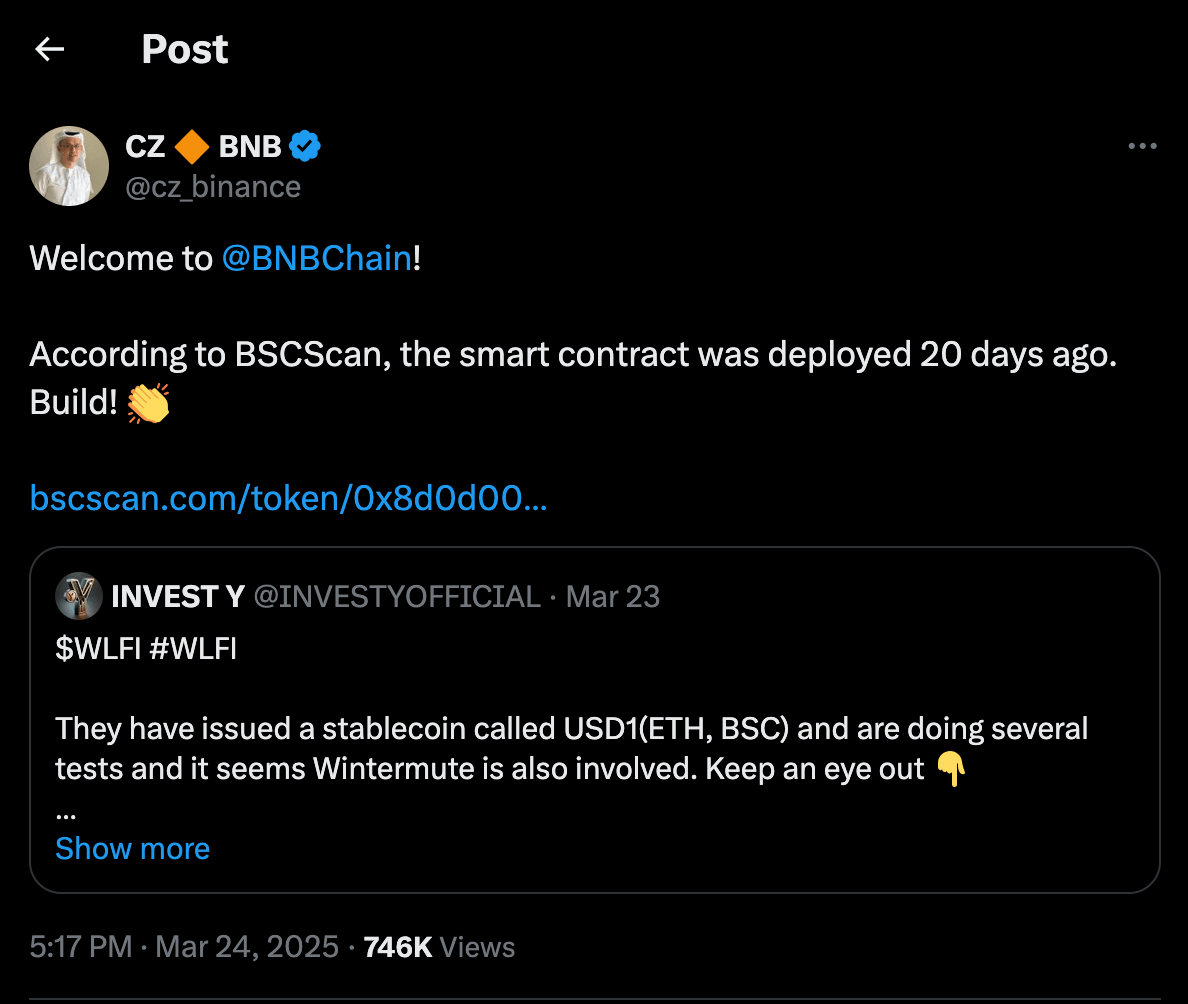The image size is (1188, 1004).
Task: Click the 5:17 PM timestamp
Action: [x=80, y=946]
